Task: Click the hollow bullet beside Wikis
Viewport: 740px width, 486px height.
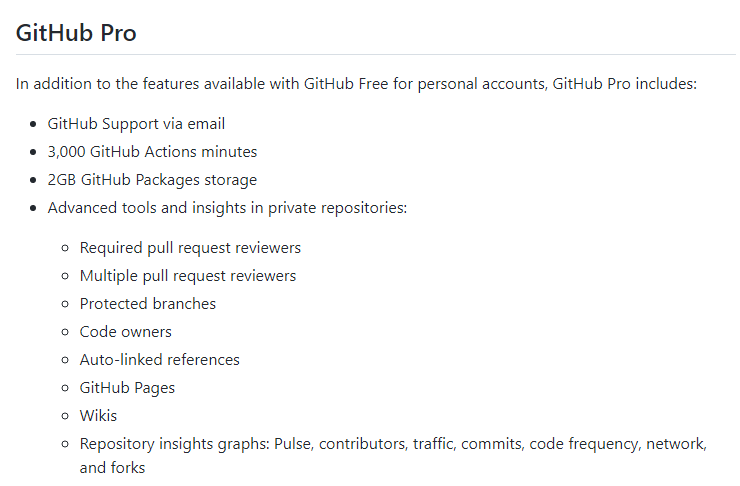Action: pyautogui.click(x=65, y=416)
